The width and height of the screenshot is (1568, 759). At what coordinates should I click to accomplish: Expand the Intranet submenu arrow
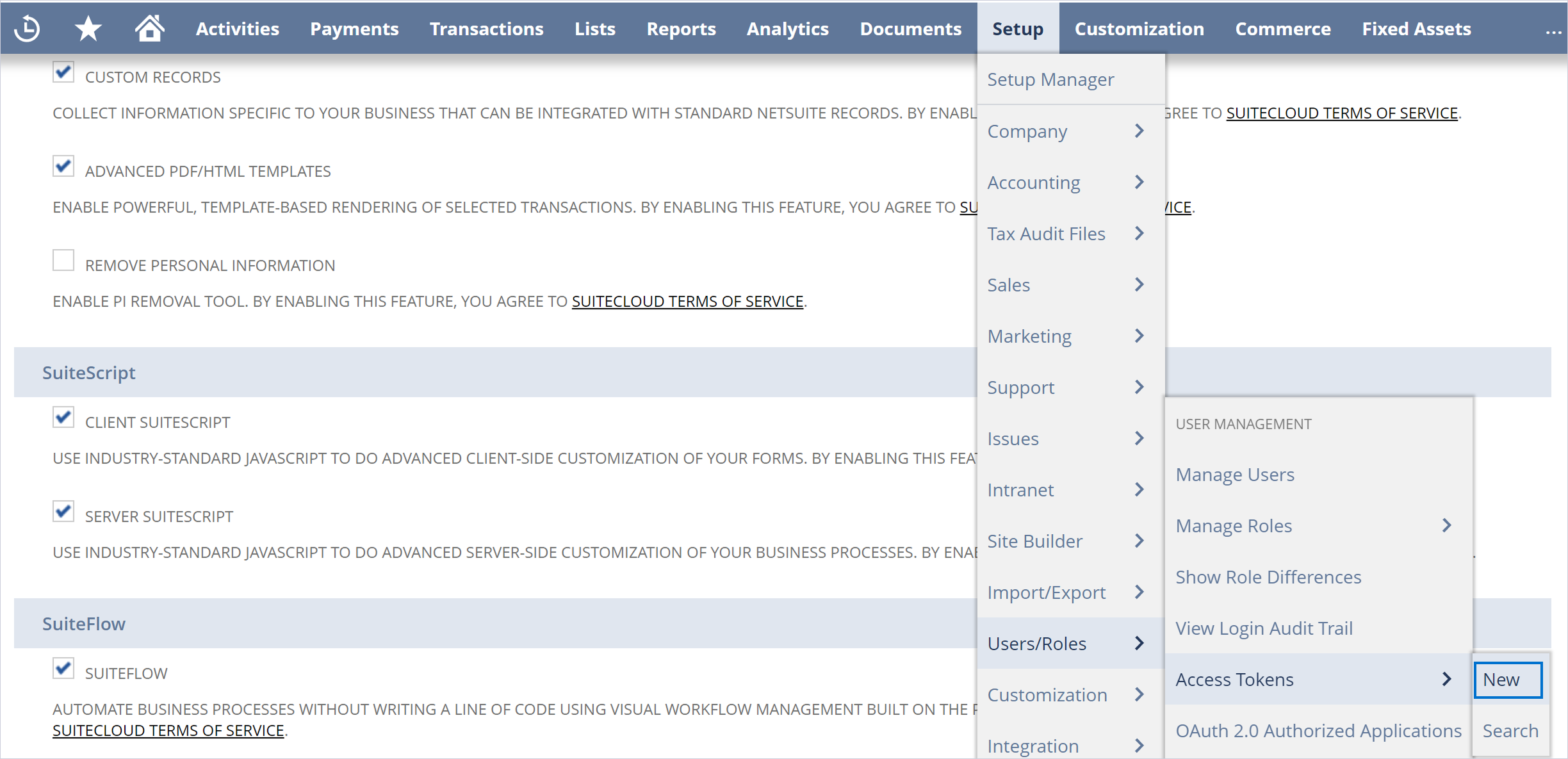pyautogui.click(x=1139, y=489)
